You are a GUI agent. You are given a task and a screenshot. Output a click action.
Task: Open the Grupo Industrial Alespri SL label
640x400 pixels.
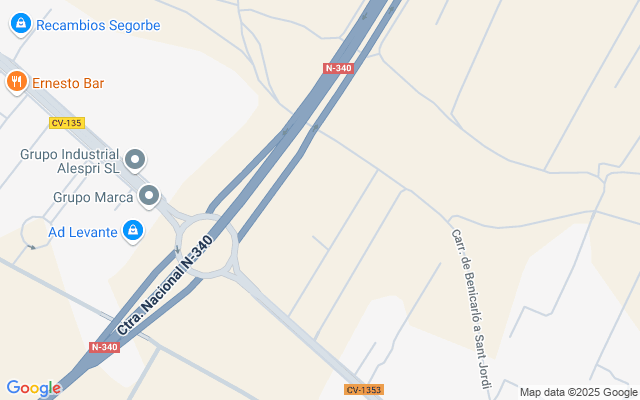click(70, 161)
